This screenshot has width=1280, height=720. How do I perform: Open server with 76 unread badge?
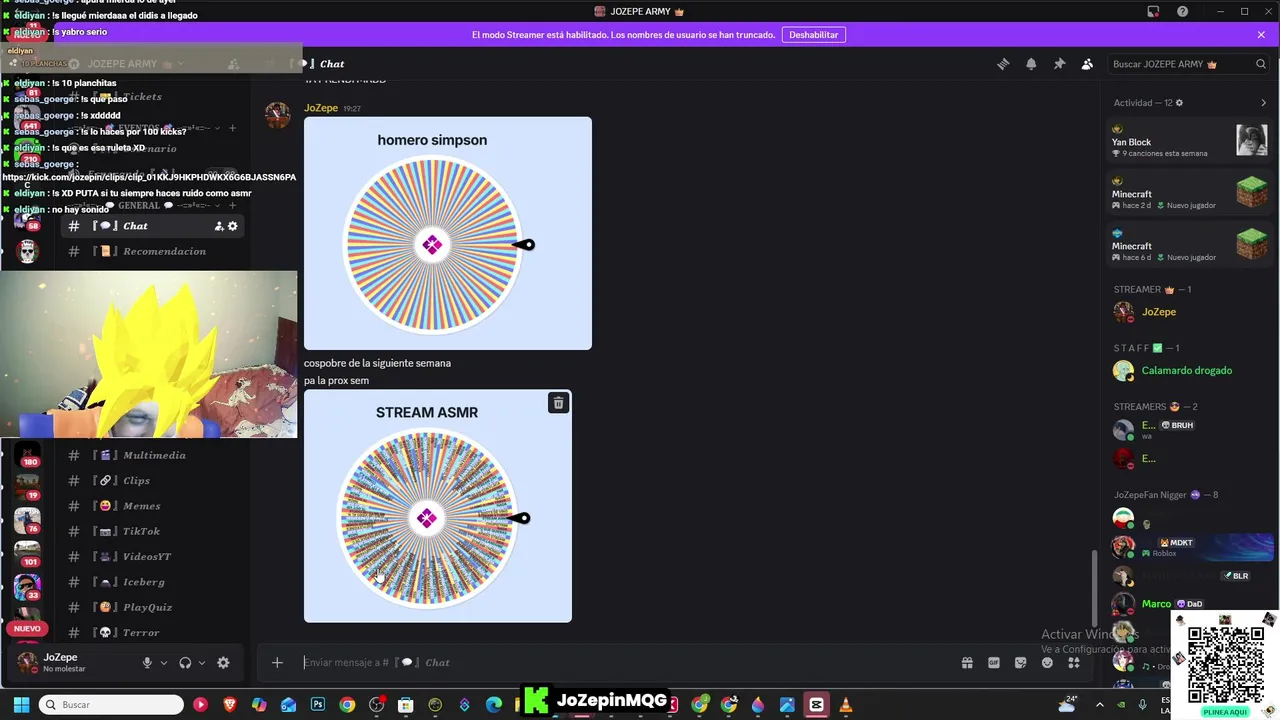[28, 520]
